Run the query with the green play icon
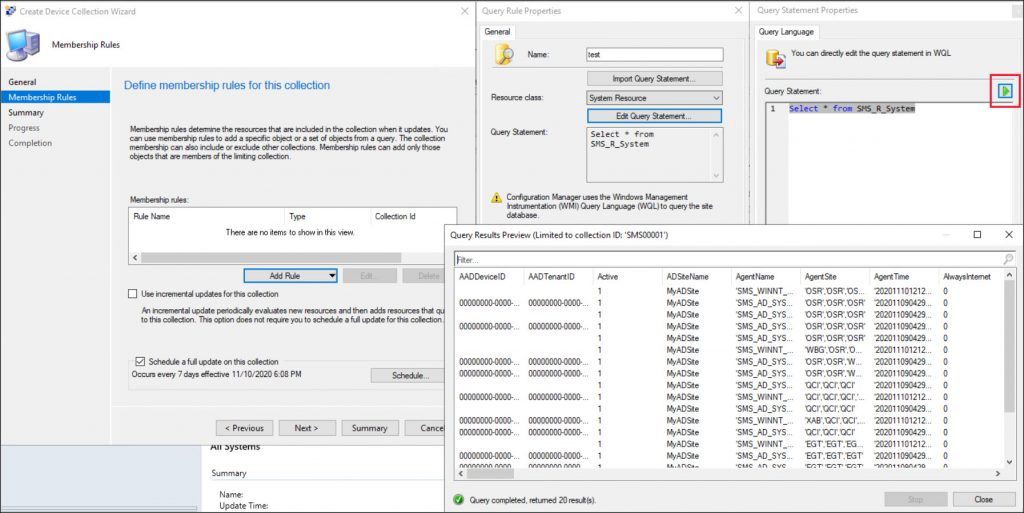The image size is (1024, 513). point(1005,91)
